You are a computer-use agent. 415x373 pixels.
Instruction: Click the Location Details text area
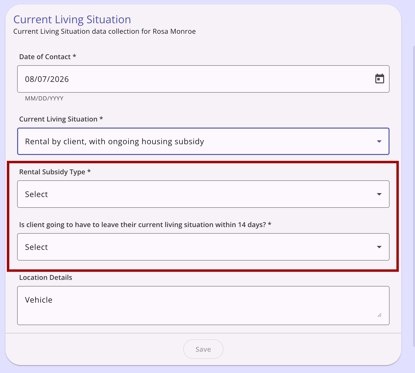coord(203,305)
